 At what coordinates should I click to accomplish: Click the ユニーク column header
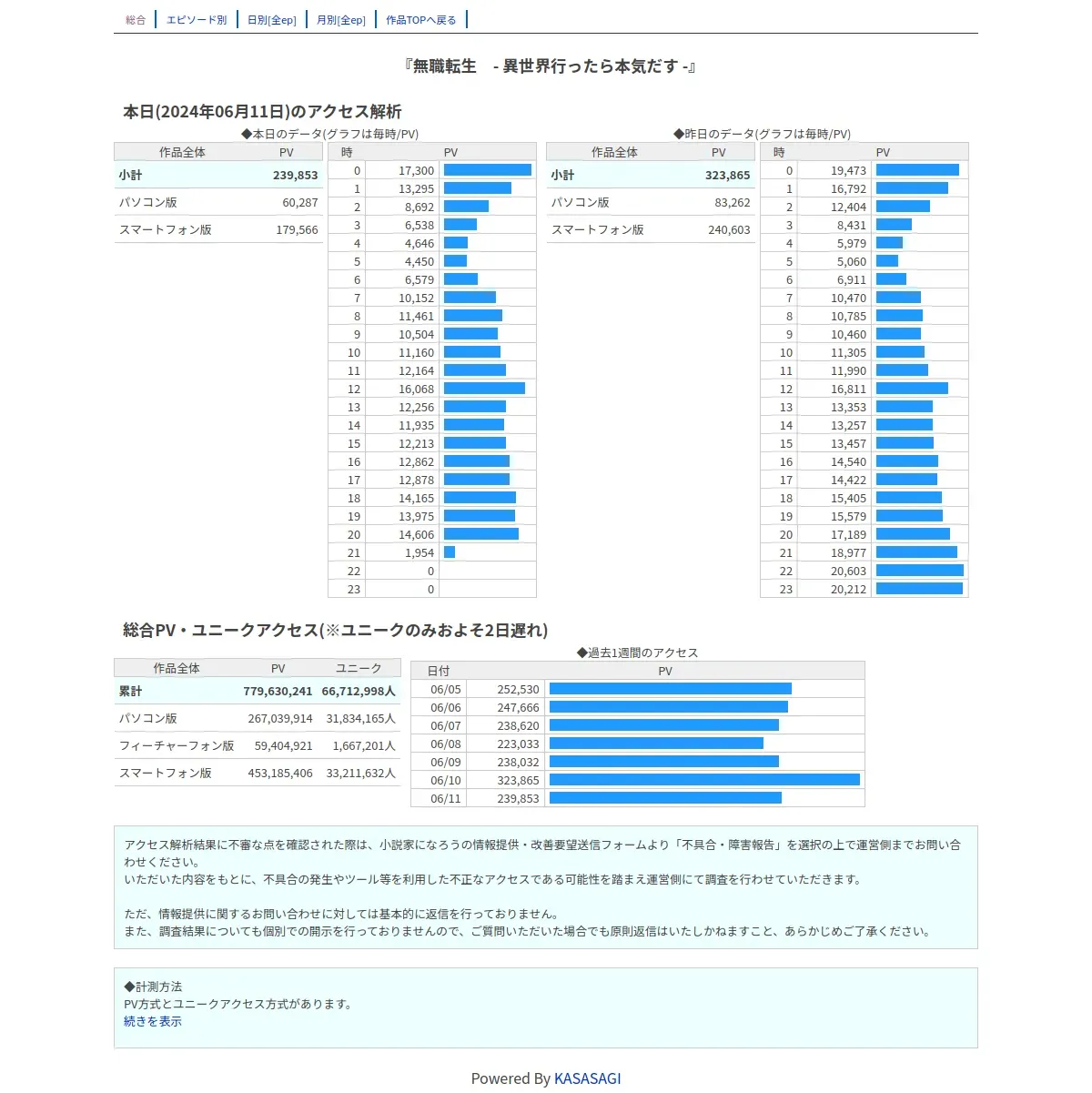359,668
